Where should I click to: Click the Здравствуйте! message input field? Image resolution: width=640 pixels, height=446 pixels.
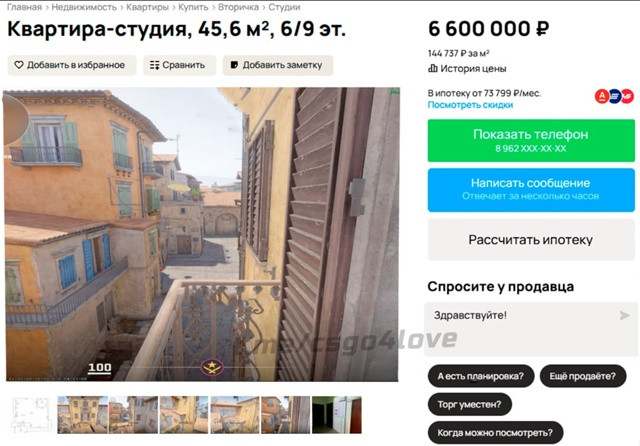(531, 329)
